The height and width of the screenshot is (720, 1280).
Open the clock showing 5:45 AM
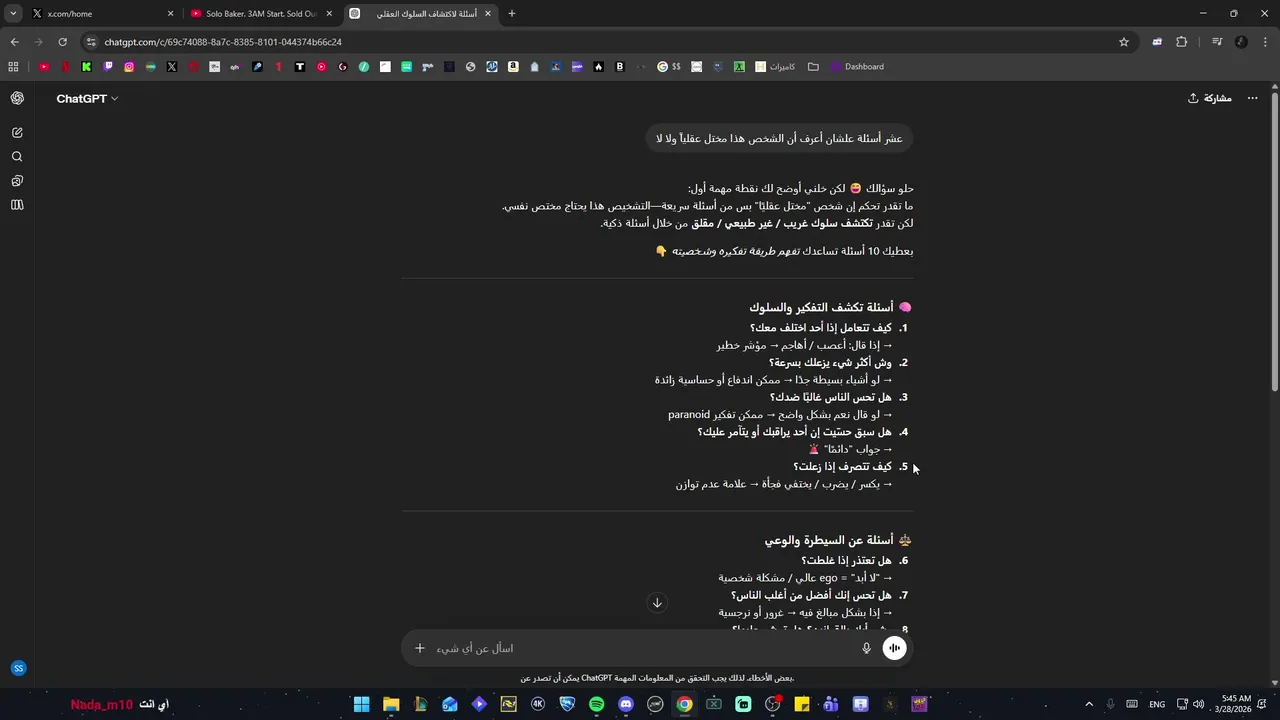(1236, 704)
